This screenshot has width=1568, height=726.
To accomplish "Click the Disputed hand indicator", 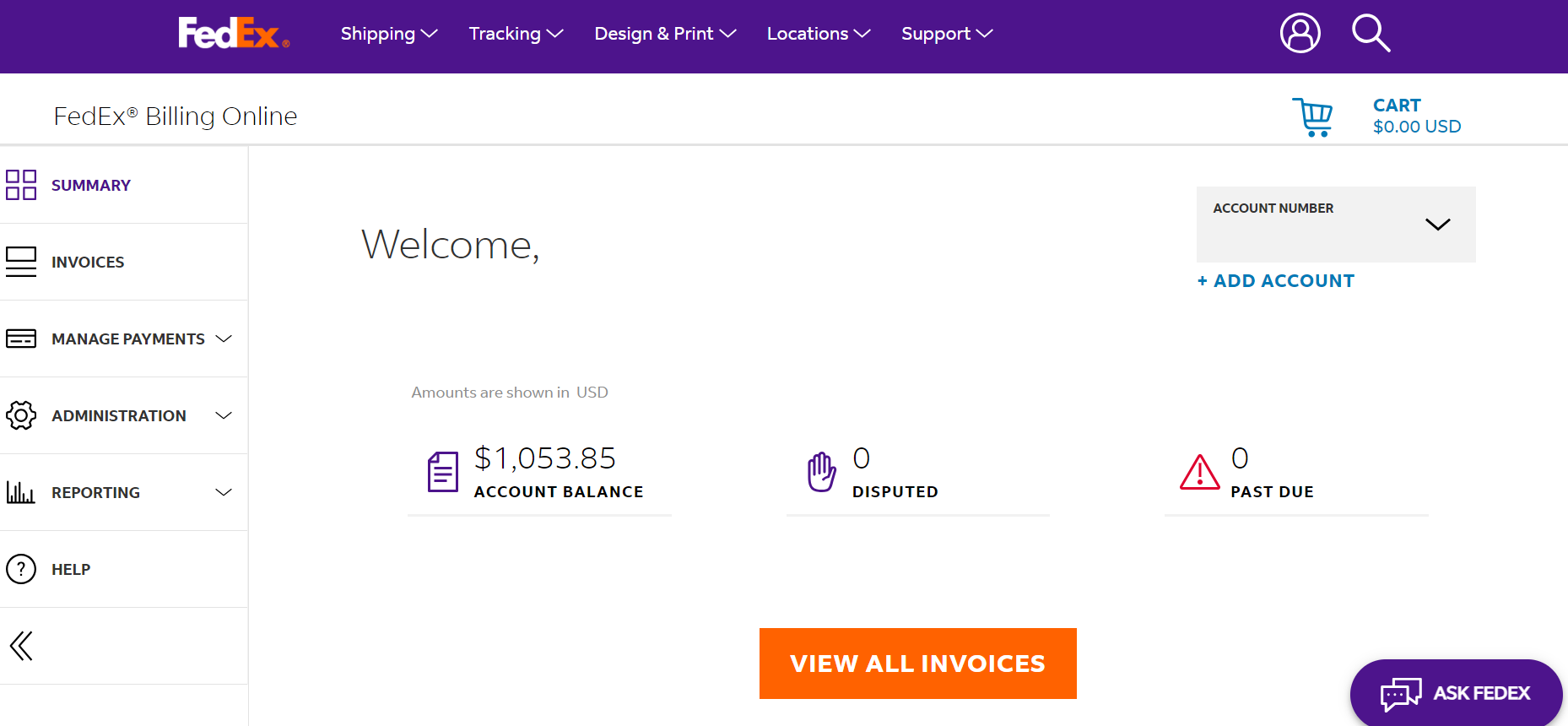I will pos(819,473).
